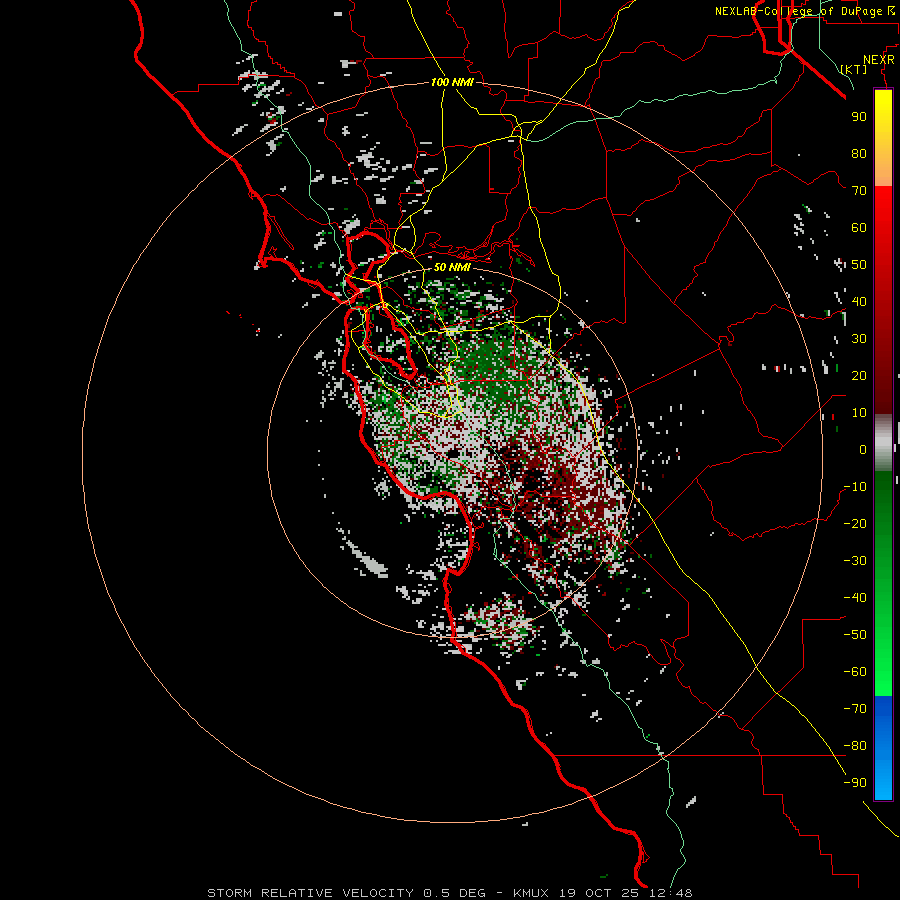Click the -80 scale label
The width and height of the screenshot is (900, 900).
[x=855, y=746]
